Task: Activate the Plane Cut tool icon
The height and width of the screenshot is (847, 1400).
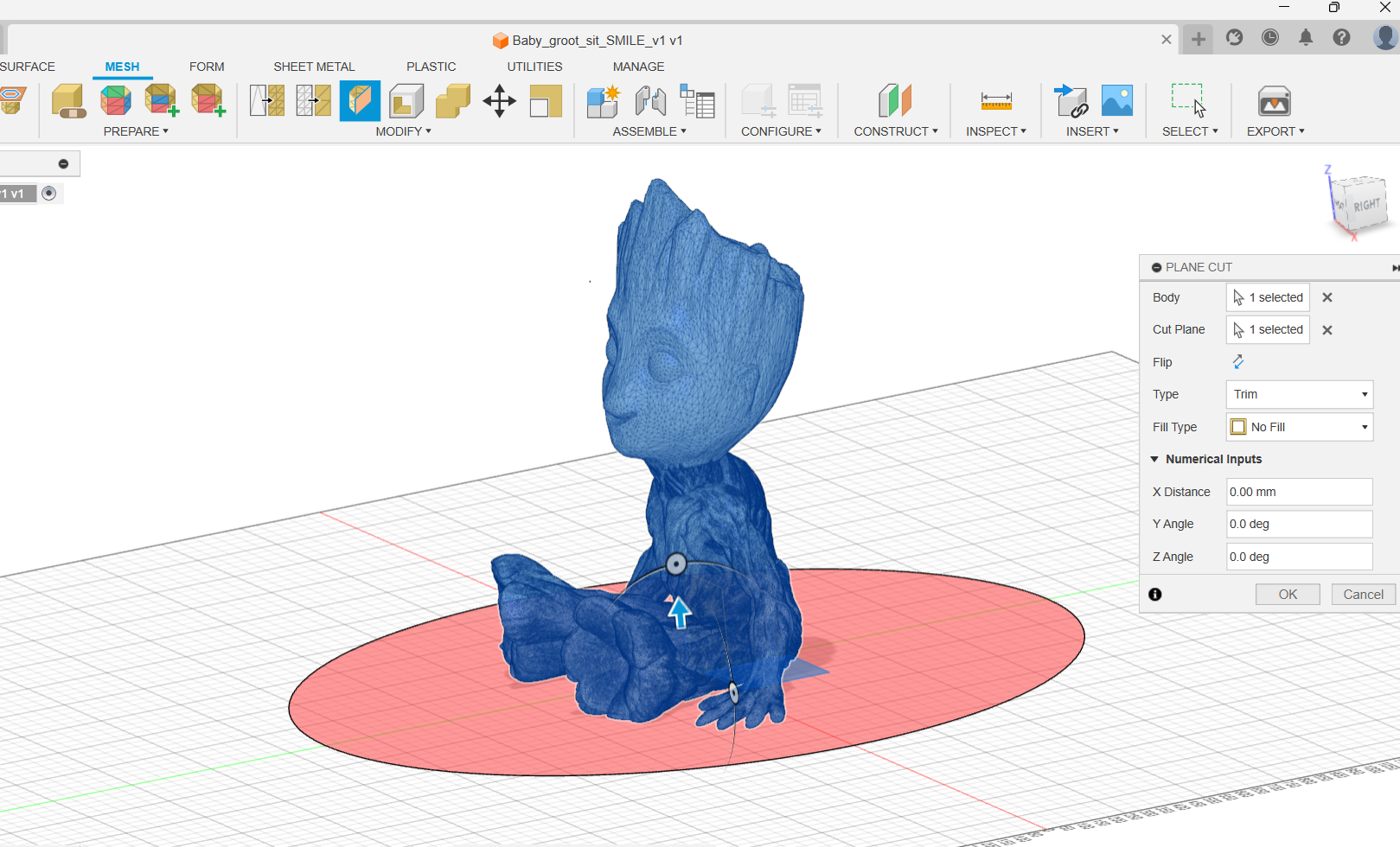Action: tap(360, 101)
